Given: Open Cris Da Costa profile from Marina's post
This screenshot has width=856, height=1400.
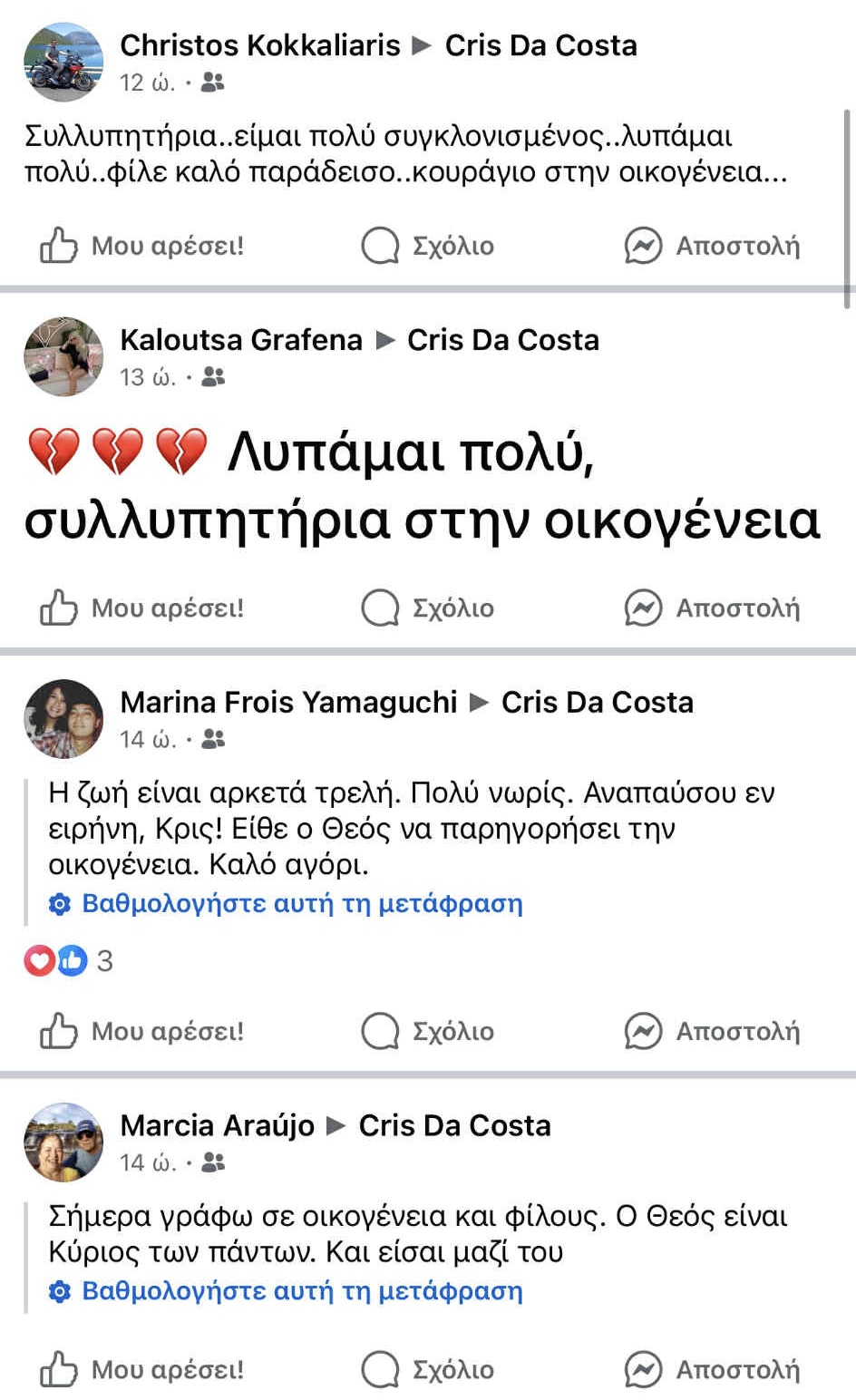Looking at the screenshot, I should (597, 702).
